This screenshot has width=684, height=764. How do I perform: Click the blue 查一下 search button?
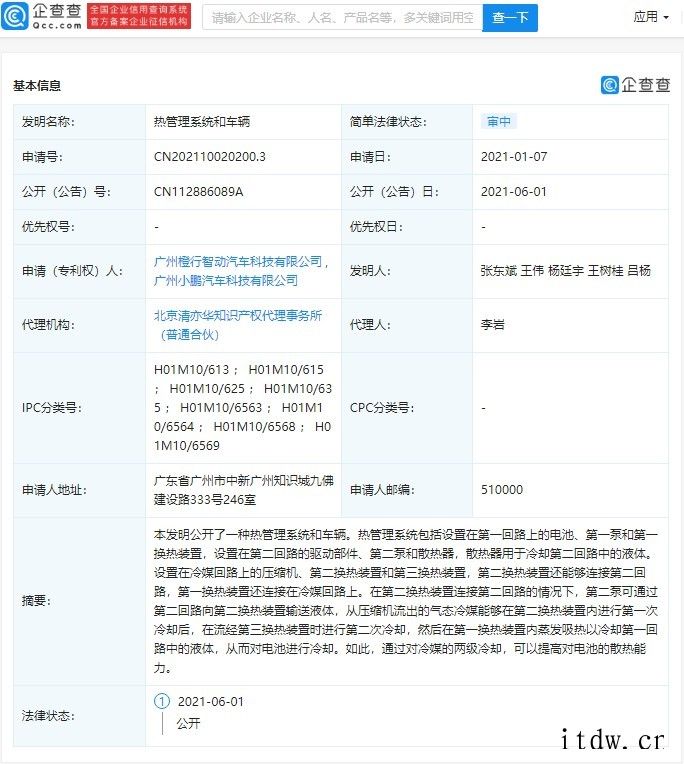(x=510, y=18)
